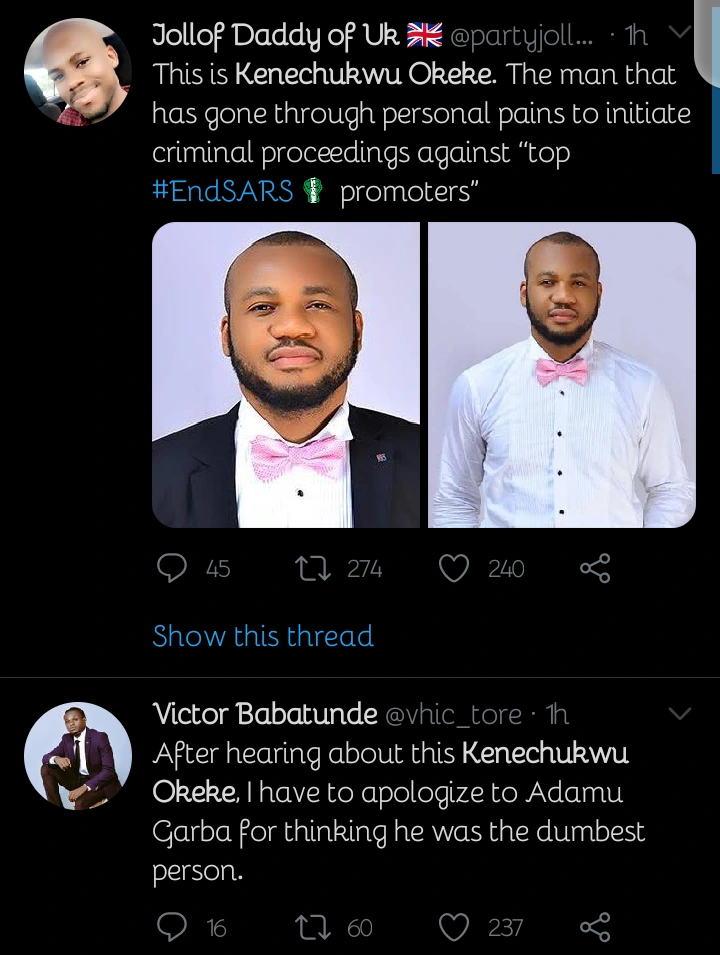Open Victor Babatunde's profile picture
The height and width of the screenshot is (955, 720).
tap(77, 755)
